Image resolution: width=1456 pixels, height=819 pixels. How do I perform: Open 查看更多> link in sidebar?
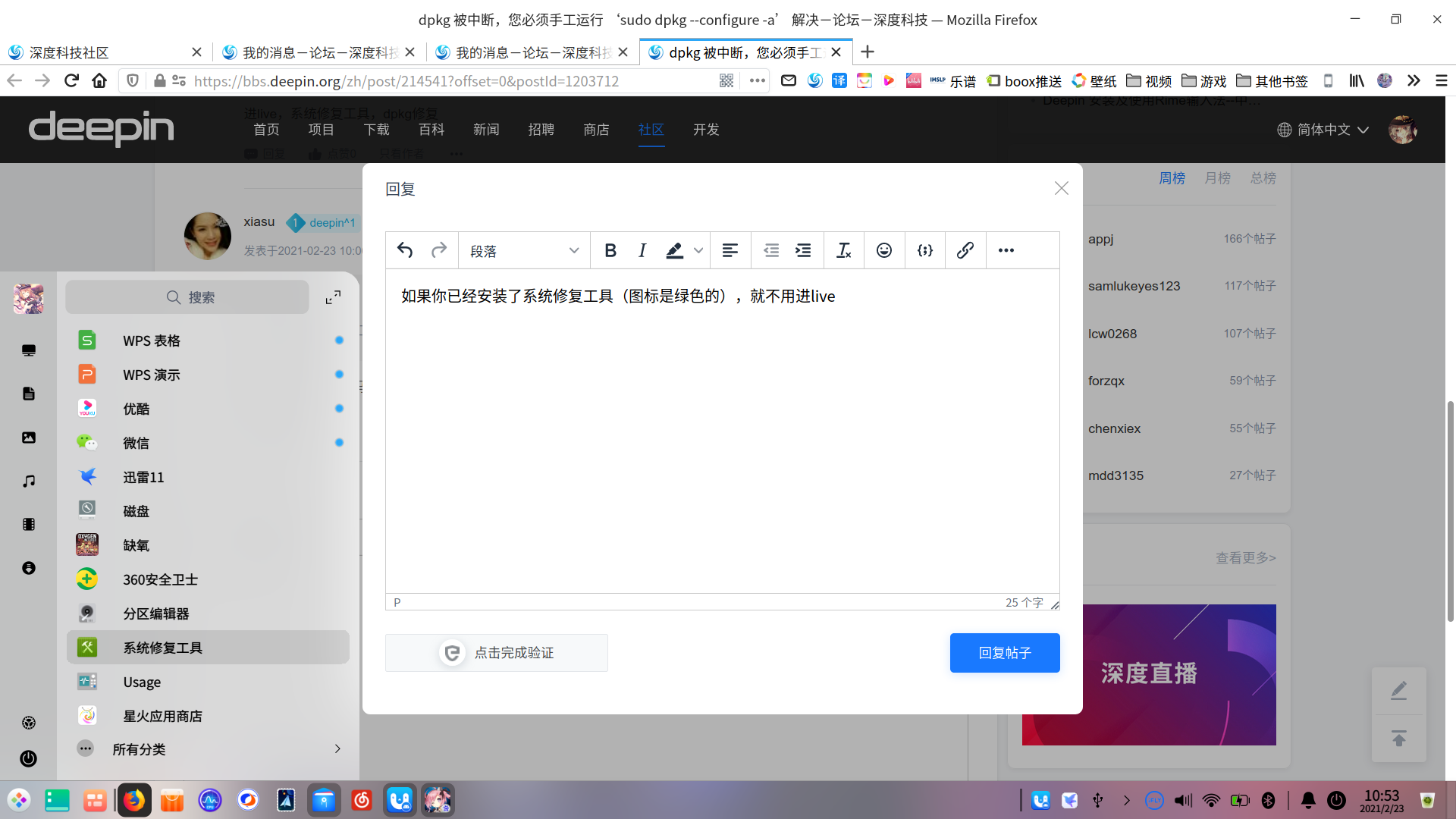coord(1245,558)
